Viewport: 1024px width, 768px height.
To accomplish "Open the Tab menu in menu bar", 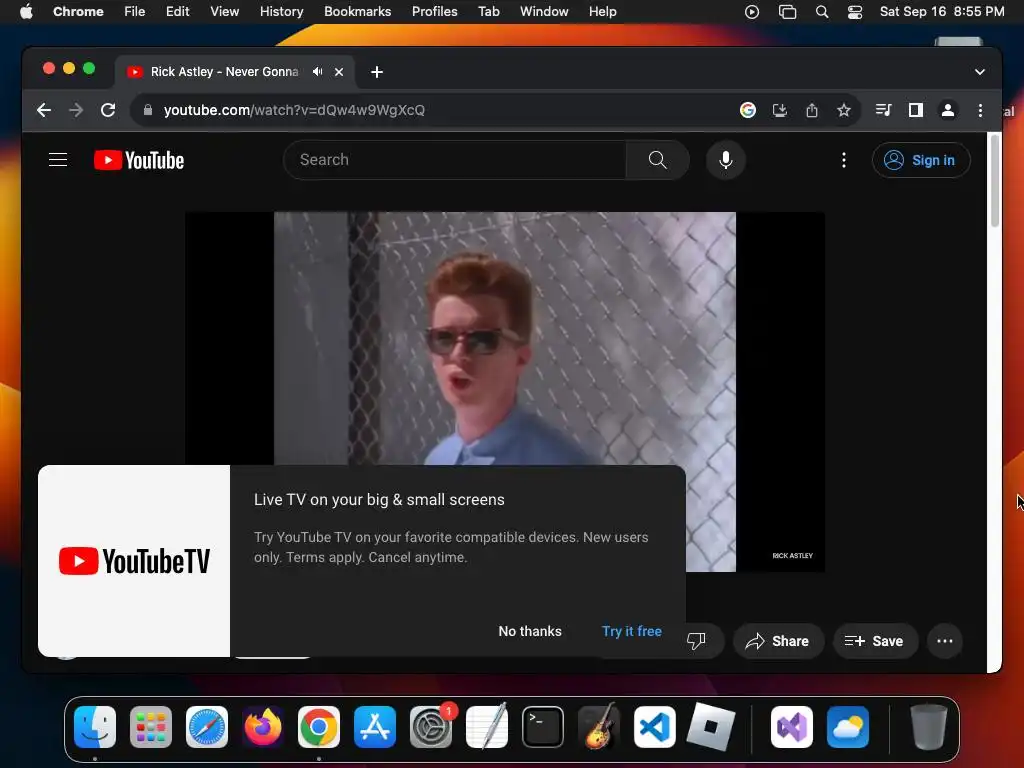I will (x=488, y=12).
